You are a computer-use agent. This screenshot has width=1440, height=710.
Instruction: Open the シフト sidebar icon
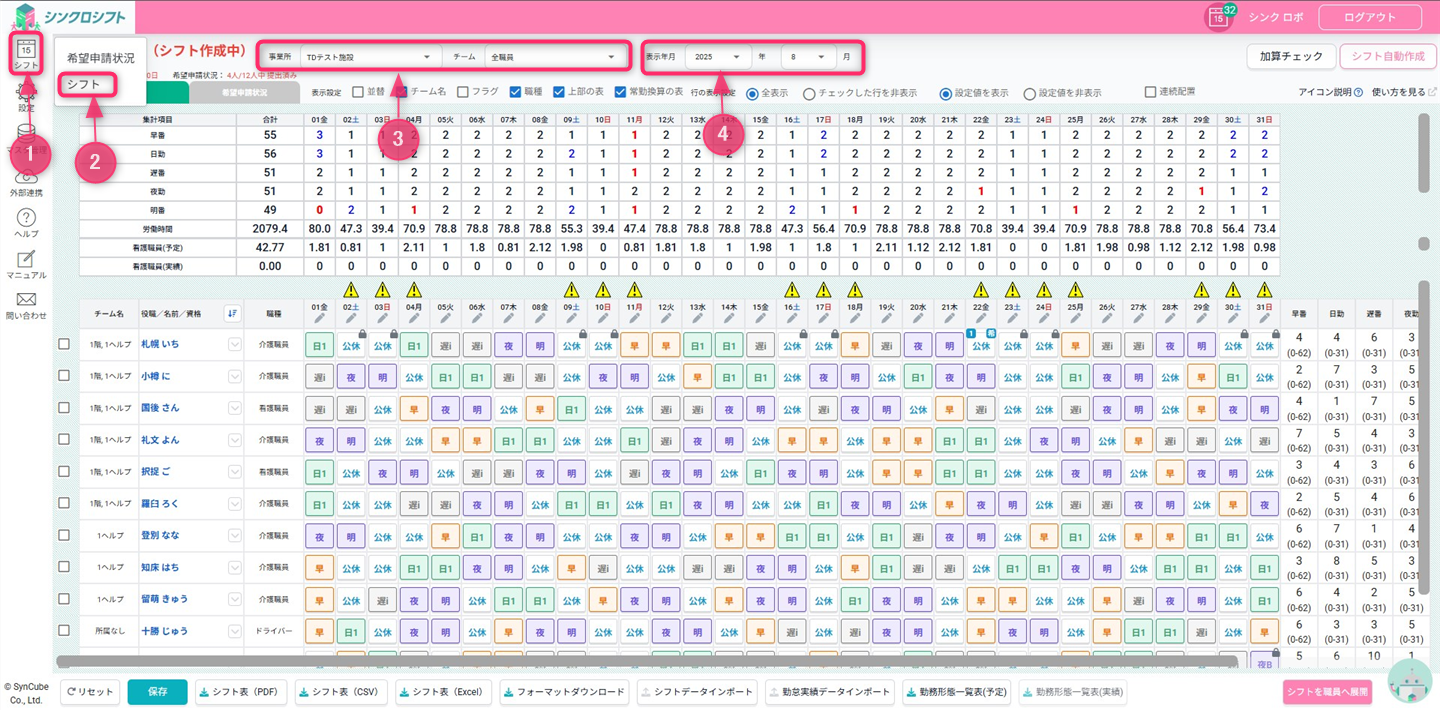[x=26, y=52]
